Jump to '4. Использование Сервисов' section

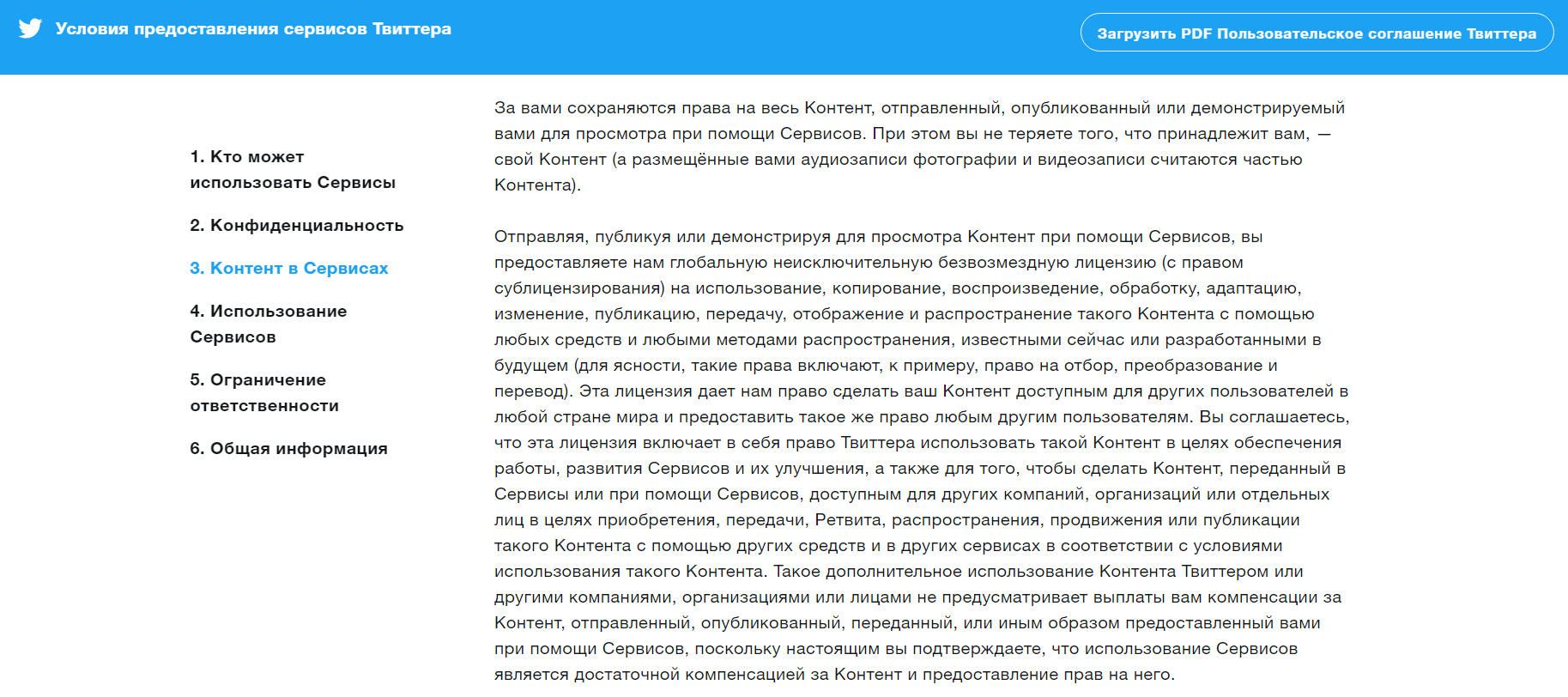[x=269, y=324]
